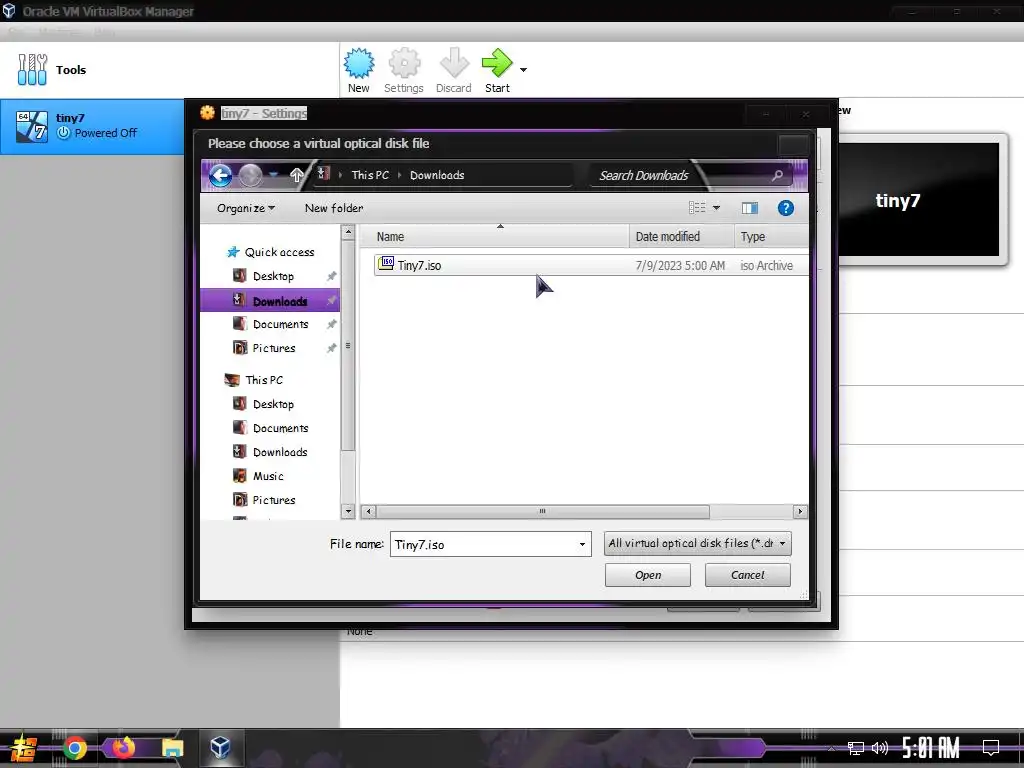Select Quick access in navigation pane
Screen dimensions: 1024x768
coord(270,252)
